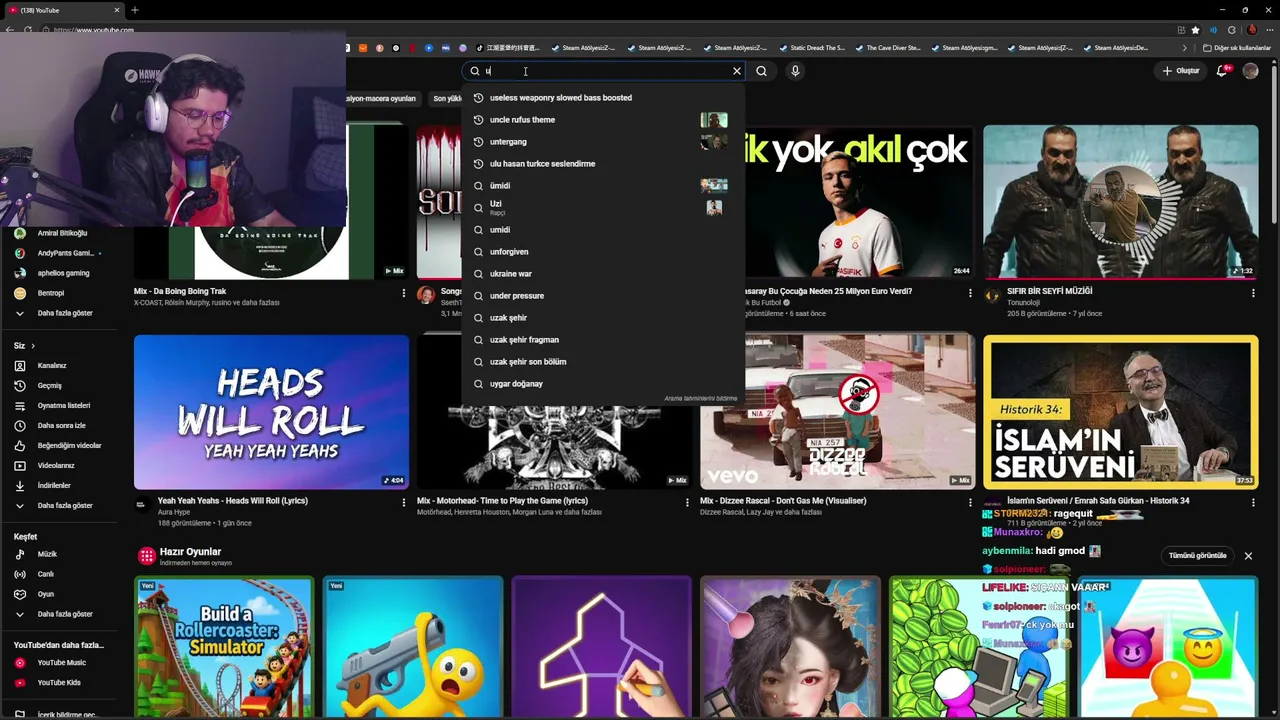Select the "uygar doğanay" suggestion
Screen dimensions: 1280x720
pos(603,384)
